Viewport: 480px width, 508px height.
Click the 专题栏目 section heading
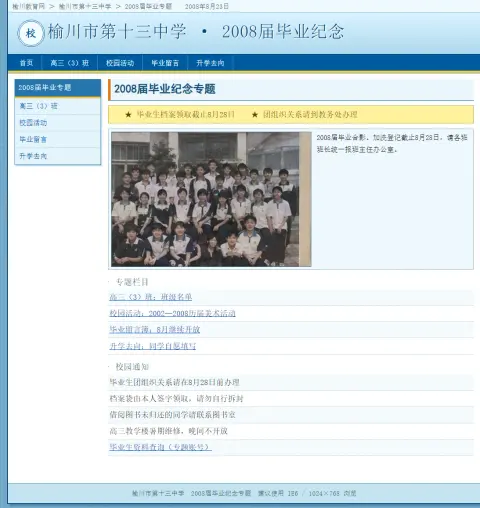[x=132, y=282]
